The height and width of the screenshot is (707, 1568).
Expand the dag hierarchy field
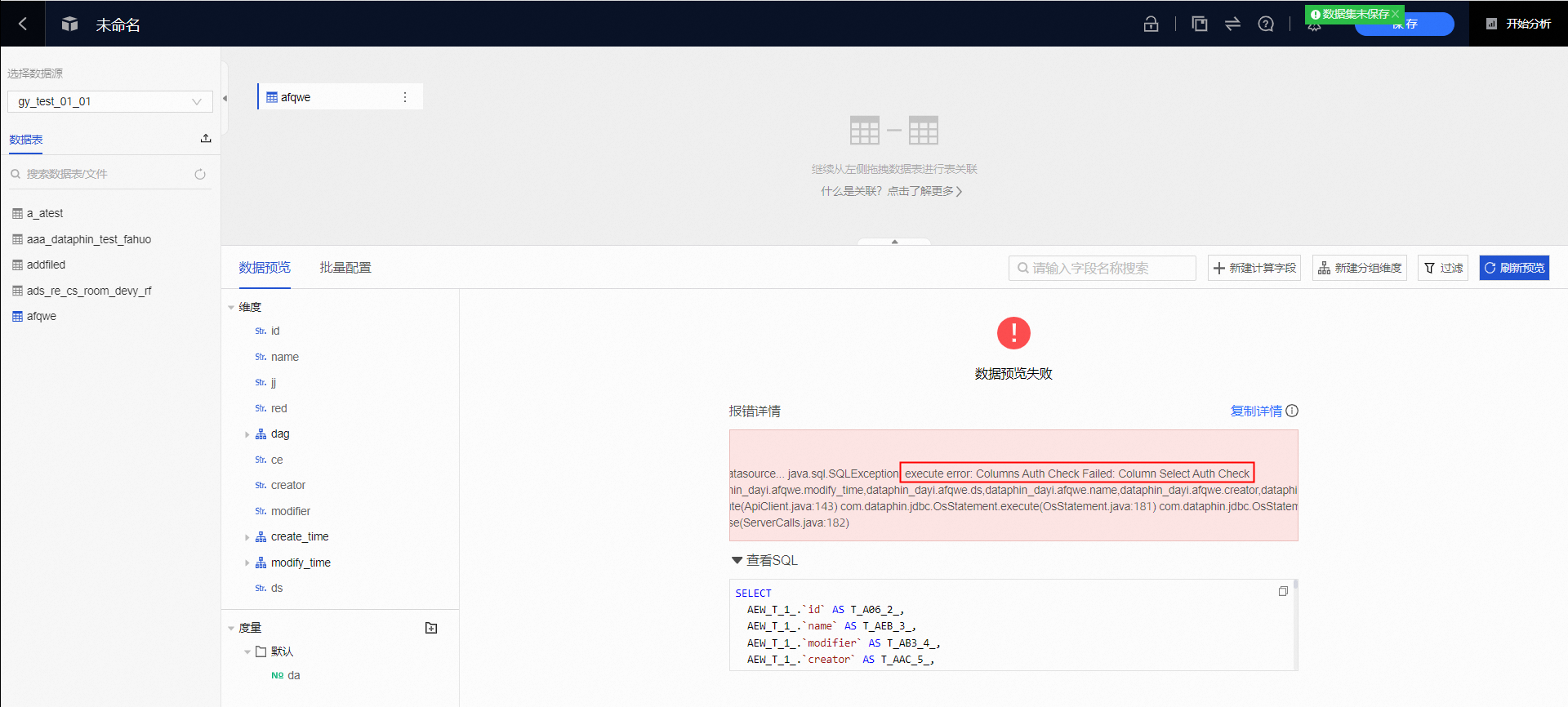point(247,434)
